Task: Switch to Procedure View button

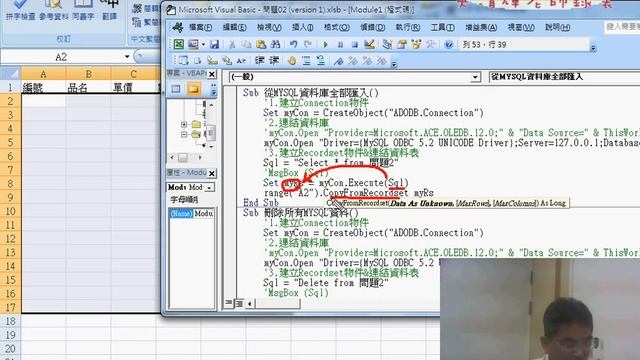Action: click(x=229, y=303)
